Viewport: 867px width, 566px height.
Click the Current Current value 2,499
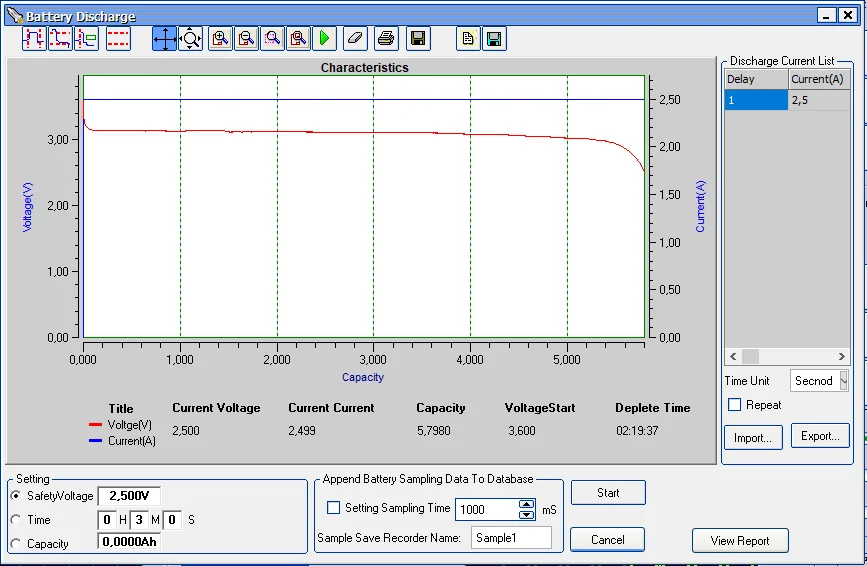pyautogui.click(x=302, y=431)
